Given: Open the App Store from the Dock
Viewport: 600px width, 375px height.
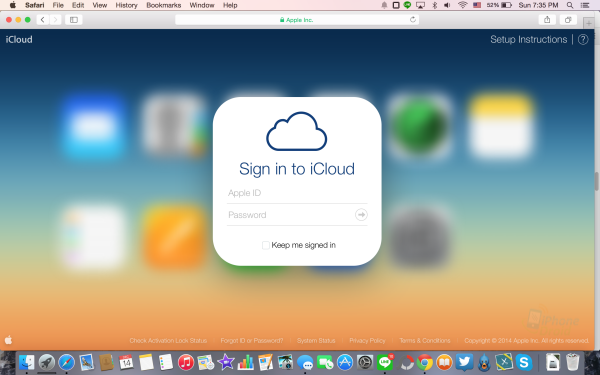Looking at the screenshot, I should point(345,362).
